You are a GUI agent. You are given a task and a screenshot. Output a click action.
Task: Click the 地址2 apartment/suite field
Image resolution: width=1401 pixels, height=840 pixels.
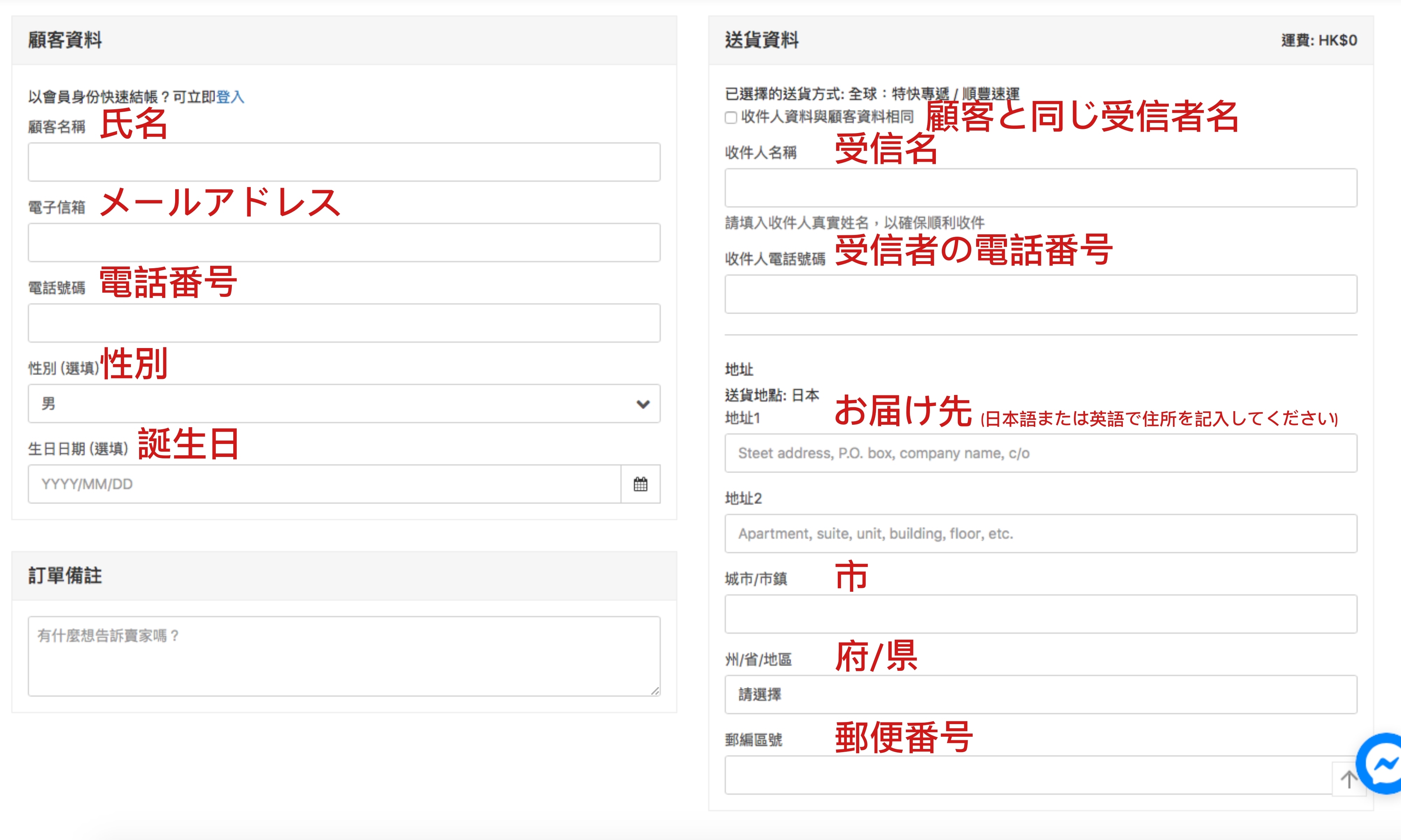(x=1041, y=534)
